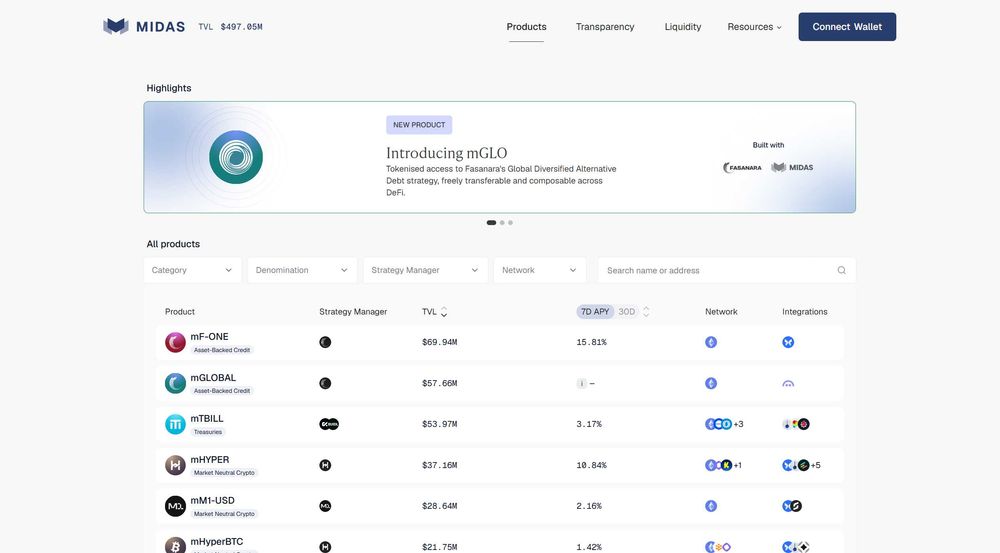Click the +3 networks count for mTBILL
Screen dimensions: 1000x553
tap(739, 424)
